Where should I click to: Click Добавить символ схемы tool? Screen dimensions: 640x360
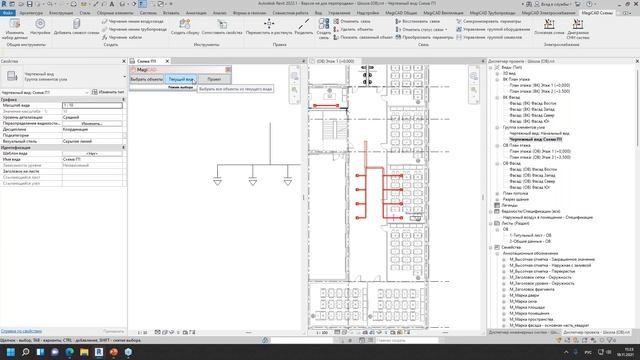click(76, 27)
